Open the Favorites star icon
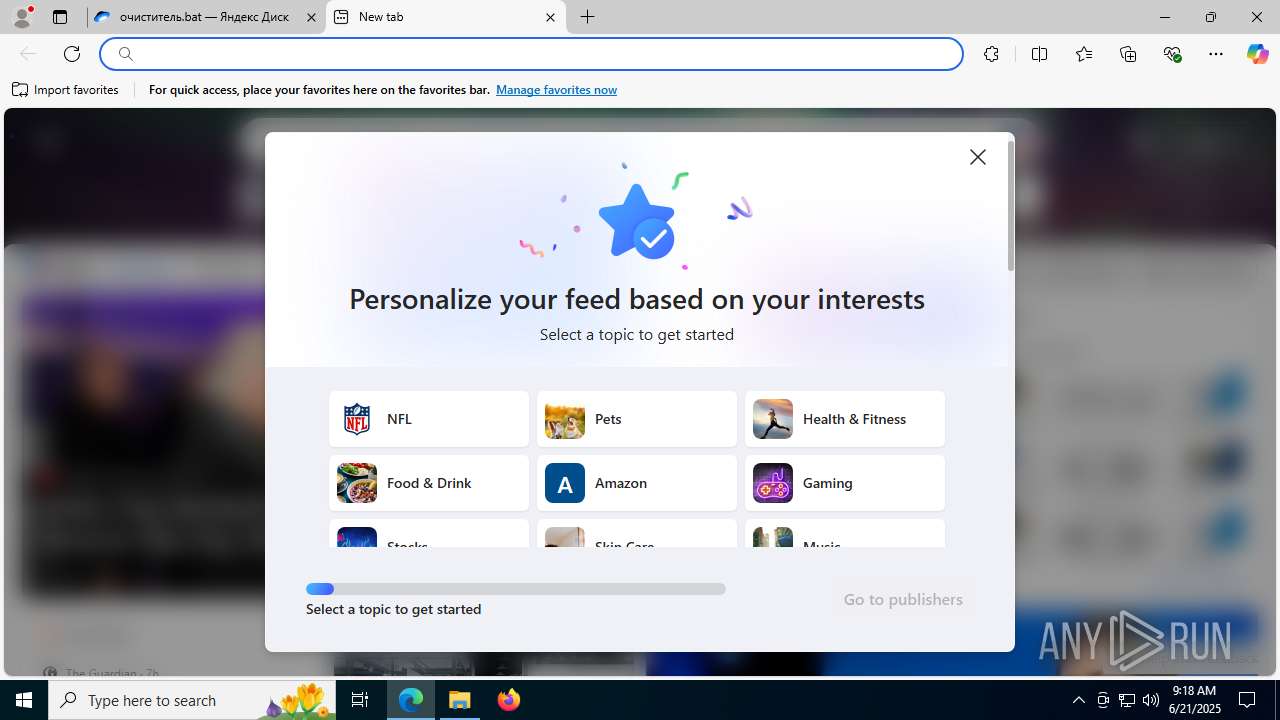Screen dimensions: 1280x720 pos(1084,54)
